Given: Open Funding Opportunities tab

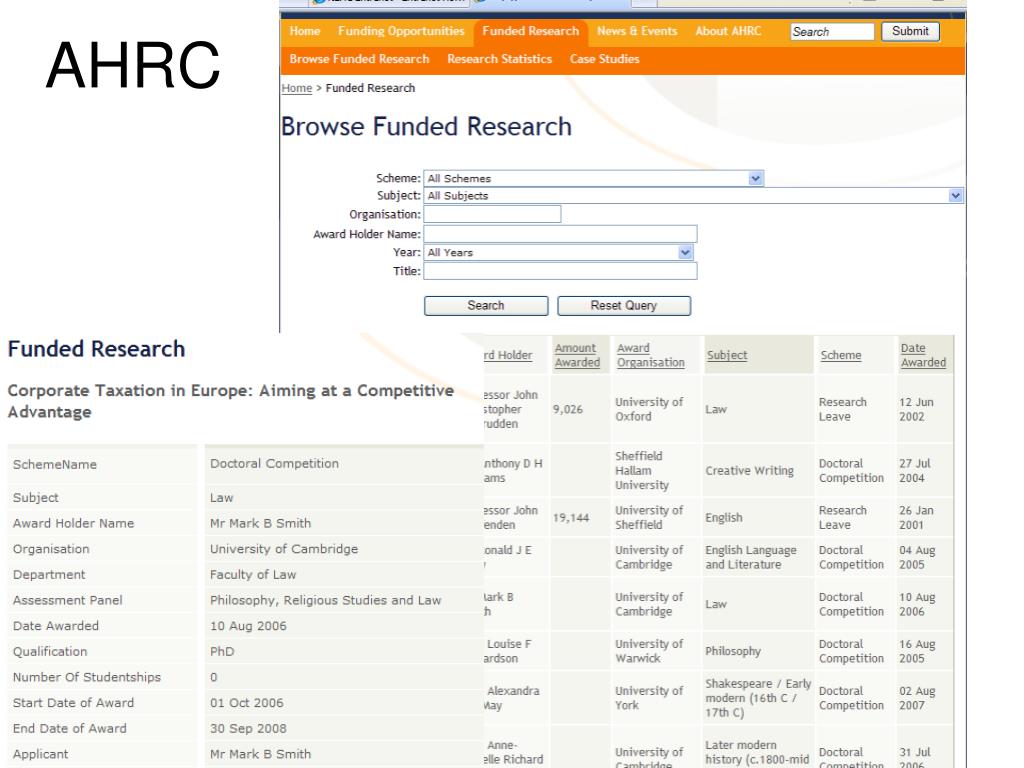Looking at the screenshot, I should coord(401,31).
